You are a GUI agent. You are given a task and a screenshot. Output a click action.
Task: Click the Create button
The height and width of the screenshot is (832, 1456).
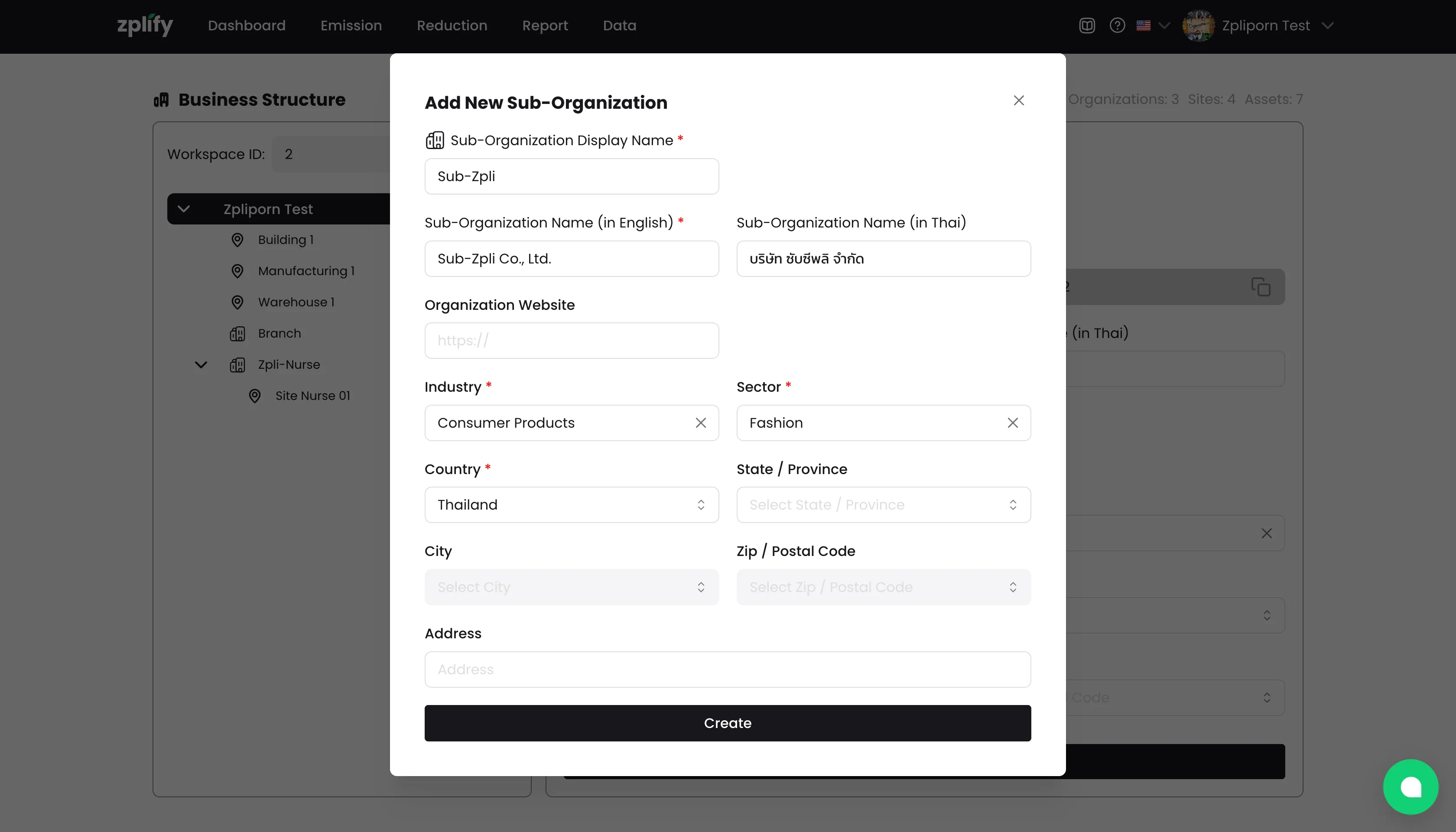(728, 723)
